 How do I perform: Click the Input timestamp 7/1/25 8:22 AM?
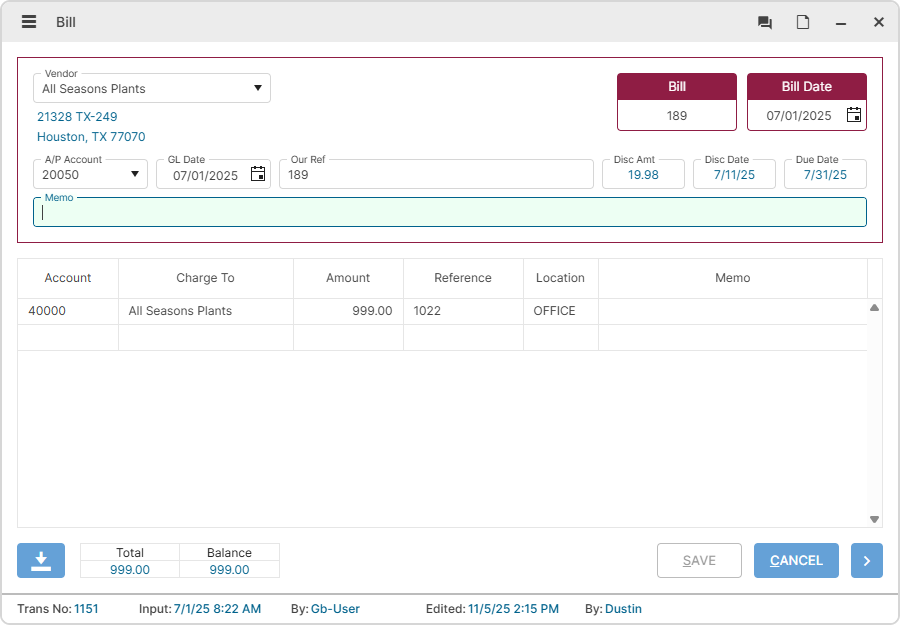(x=217, y=609)
